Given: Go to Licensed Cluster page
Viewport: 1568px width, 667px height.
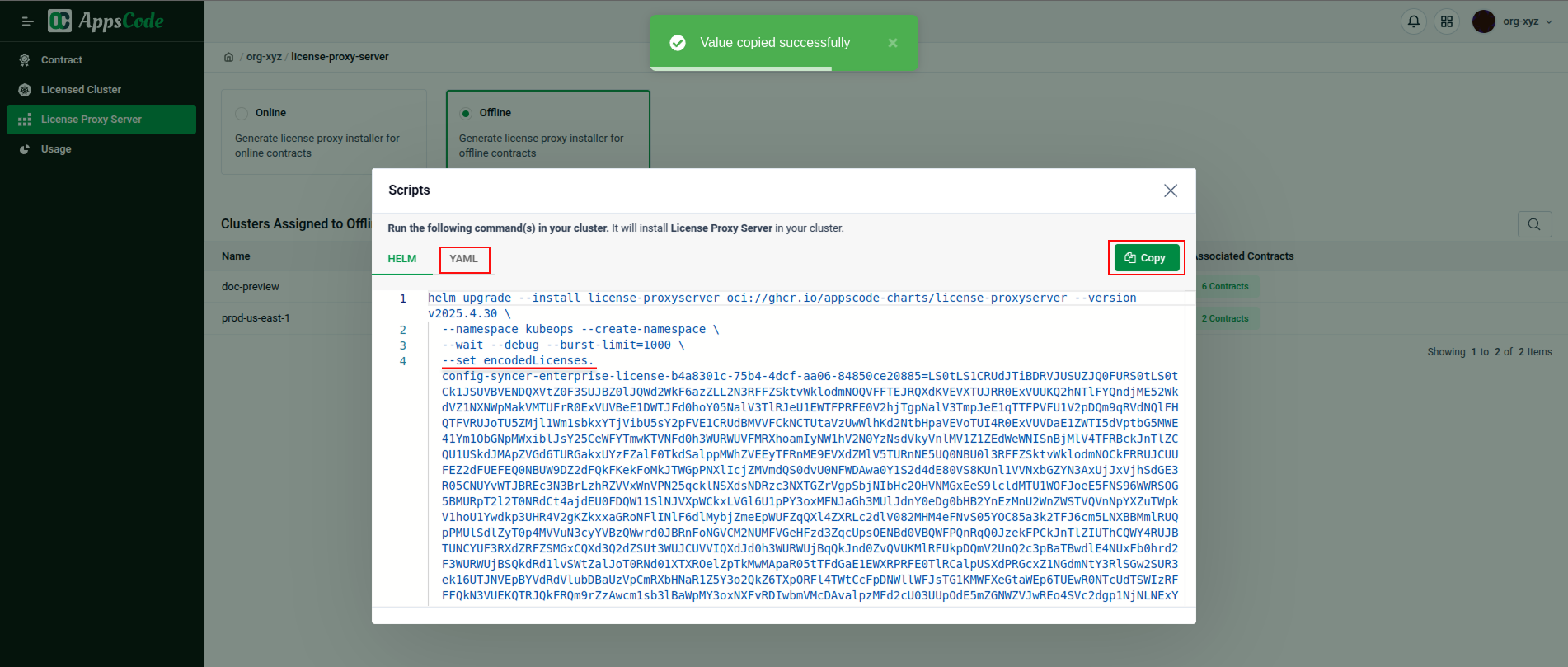Looking at the screenshot, I should [81, 90].
